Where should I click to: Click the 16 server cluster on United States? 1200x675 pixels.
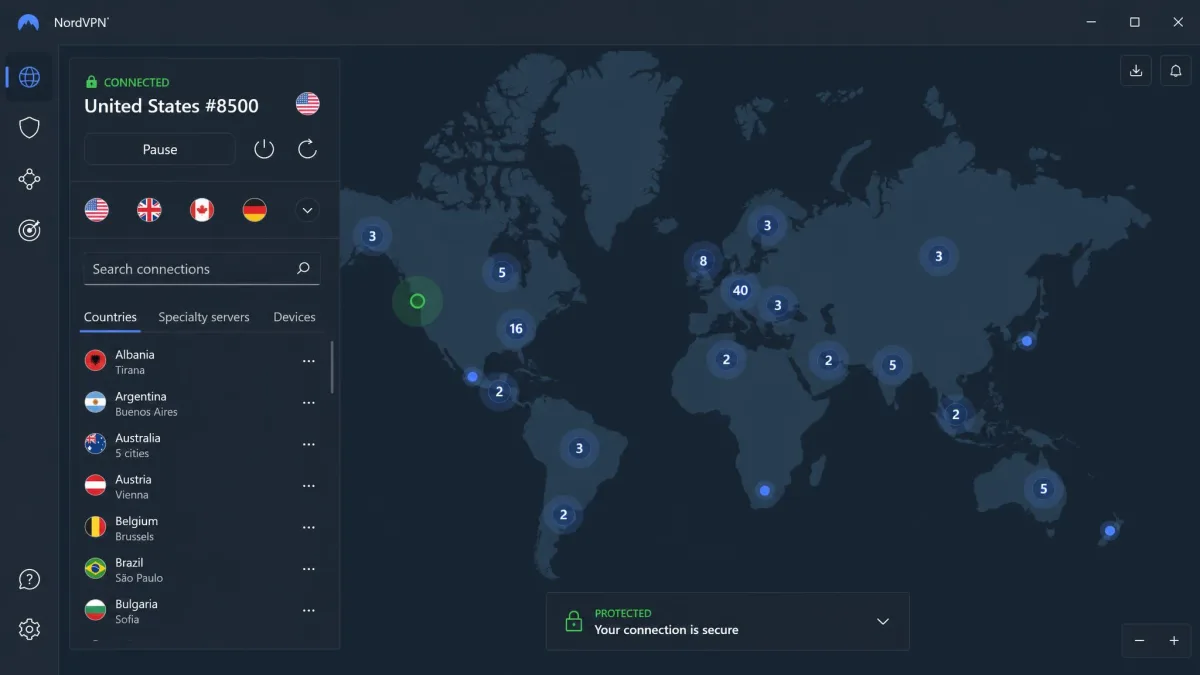[x=516, y=328]
